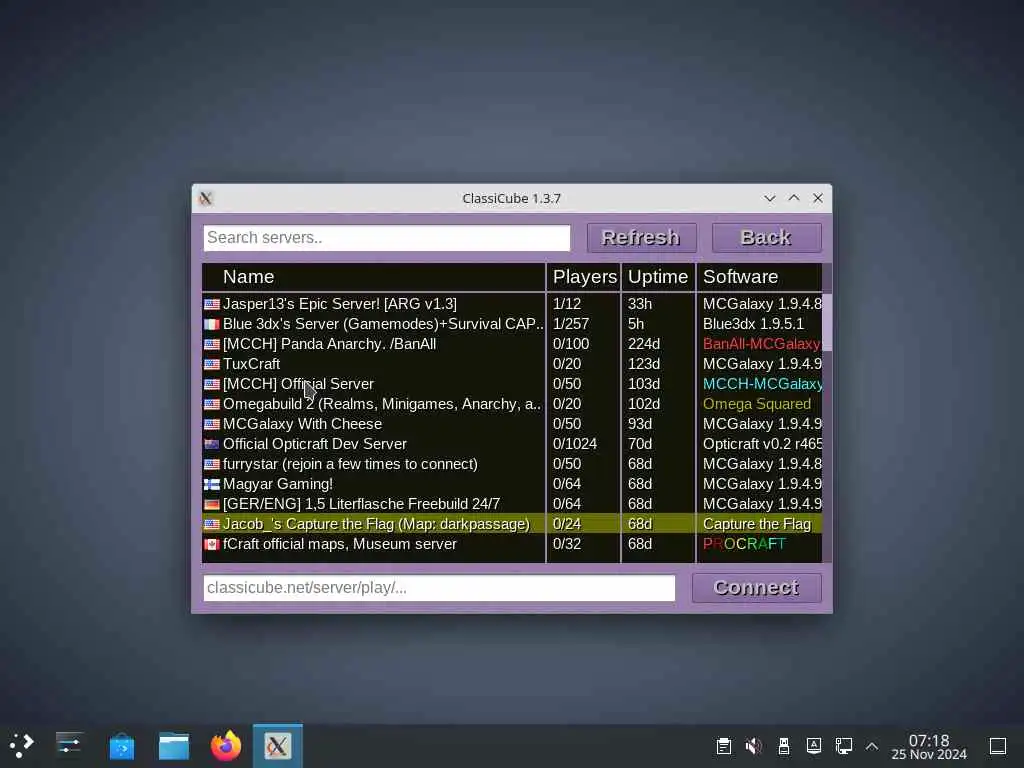Click the 0/1024 players cell
Image resolution: width=1024 pixels, height=768 pixels.
click(x=575, y=444)
